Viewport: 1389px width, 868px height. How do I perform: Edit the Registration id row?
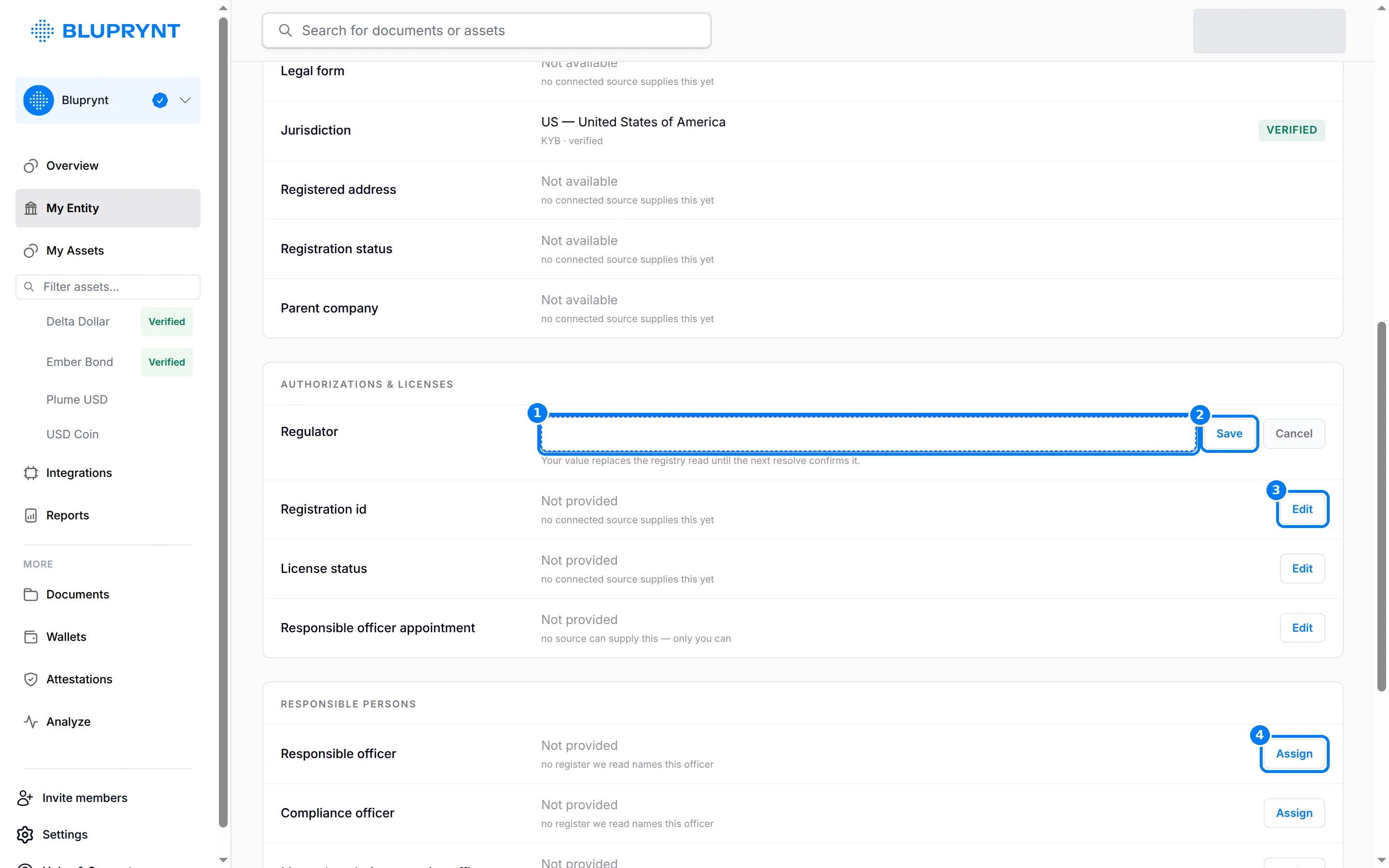(1302, 509)
